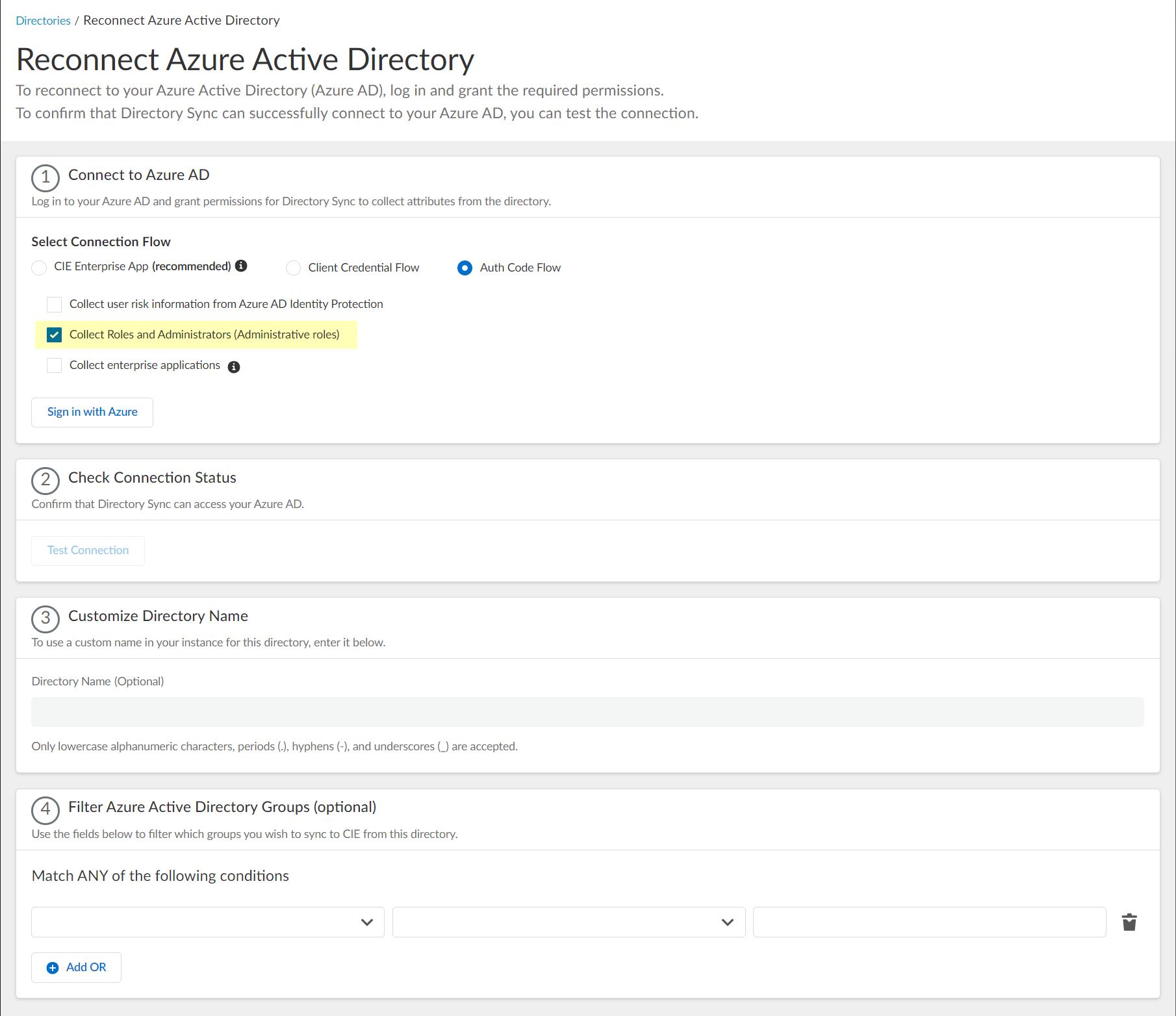Enable Collect enterprise applications checkbox
This screenshot has width=1176, height=1016.
[x=55, y=366]
